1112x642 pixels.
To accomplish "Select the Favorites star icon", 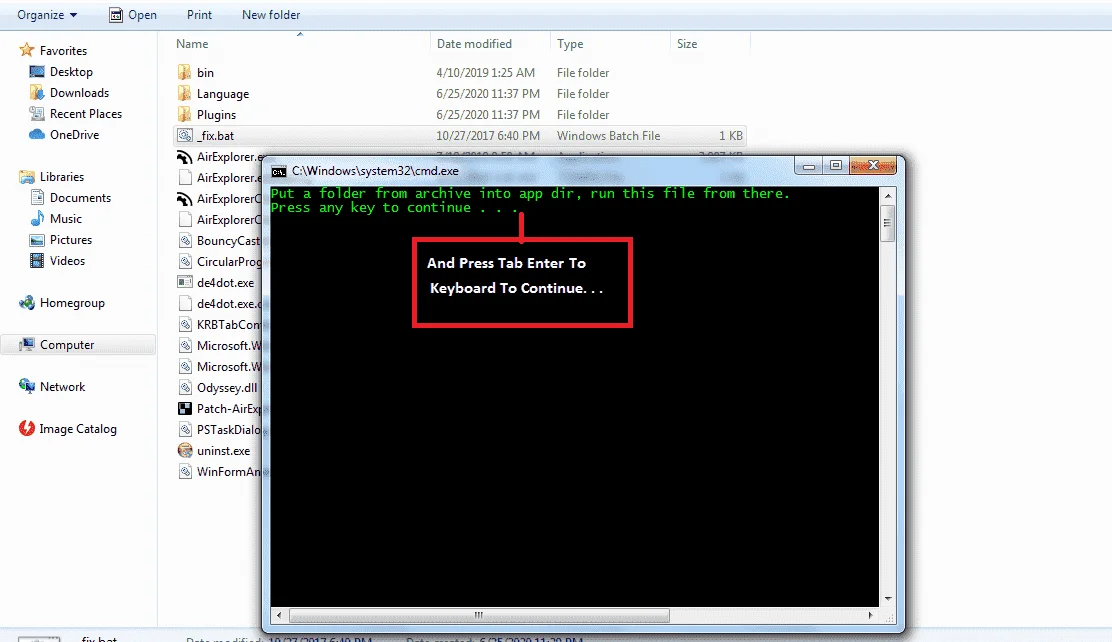I will click(27, 50).
